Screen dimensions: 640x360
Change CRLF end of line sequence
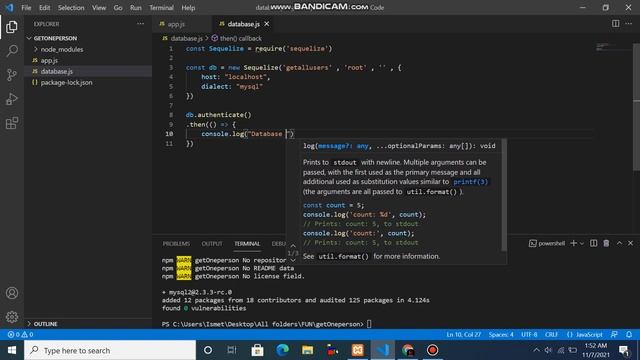551,334
